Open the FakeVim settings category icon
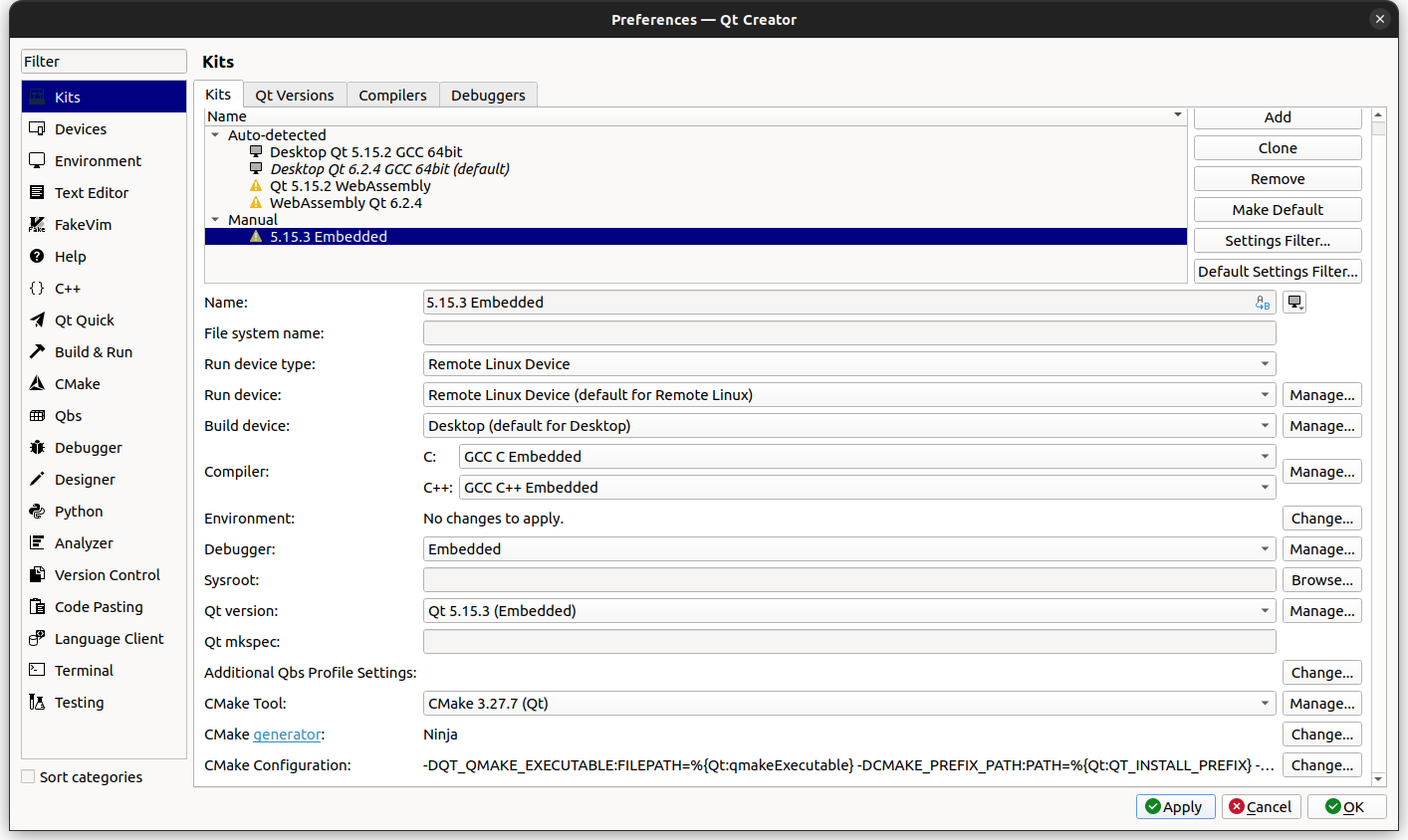This screenshot has height=840, width=1408. (x=37, y=225)
